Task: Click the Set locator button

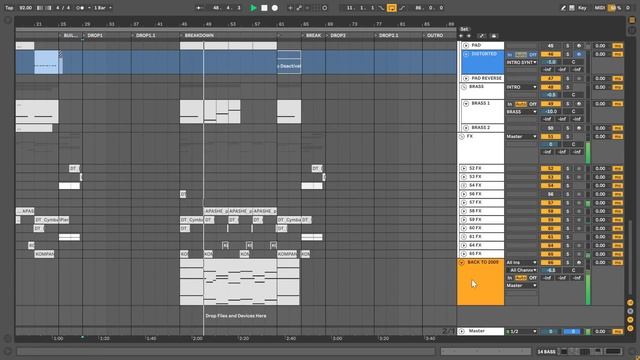Action: [x=464, y=29]
